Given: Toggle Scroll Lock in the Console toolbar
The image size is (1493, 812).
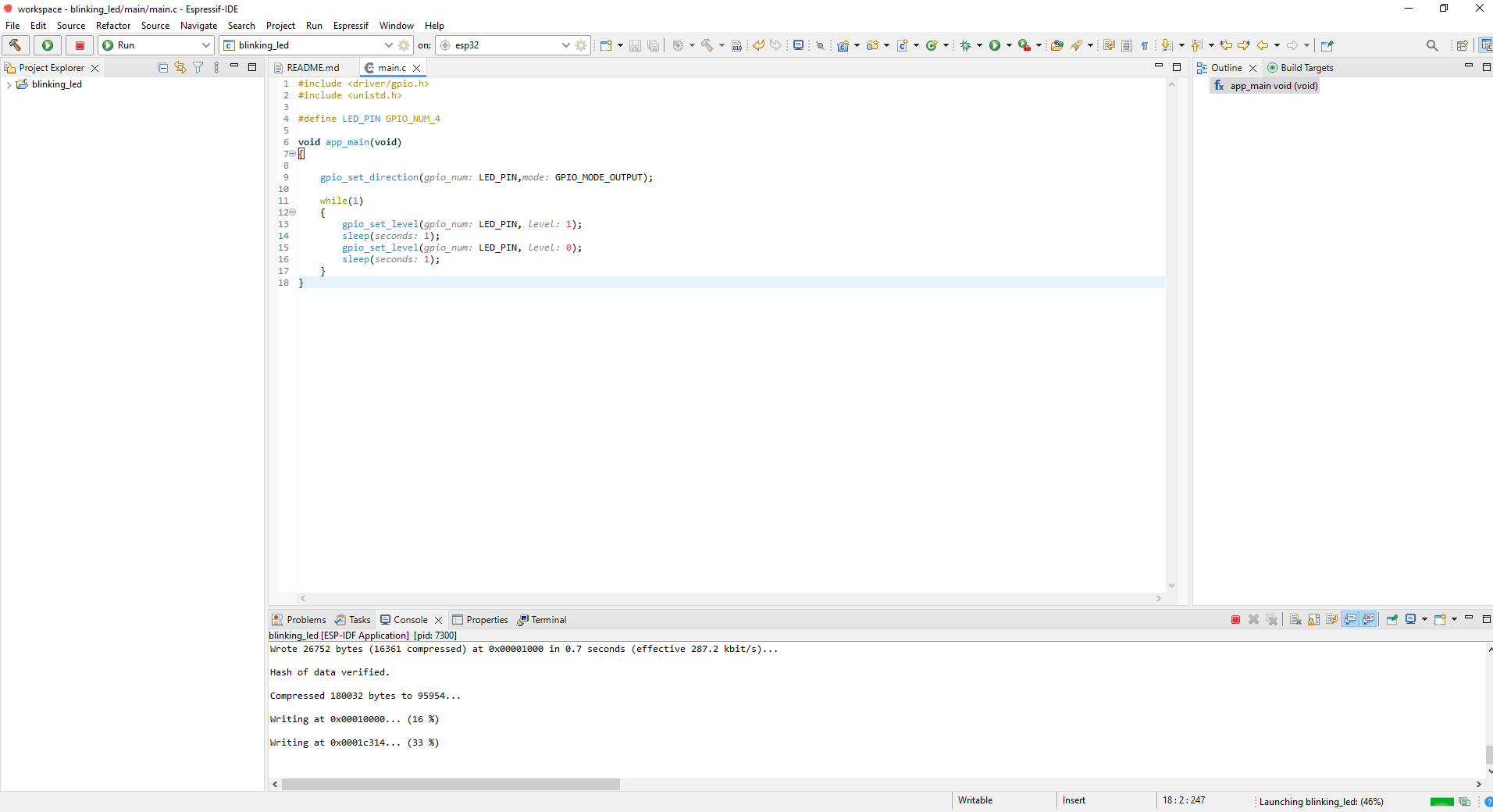Looking at the screenshot, I should coord(1314,619).
